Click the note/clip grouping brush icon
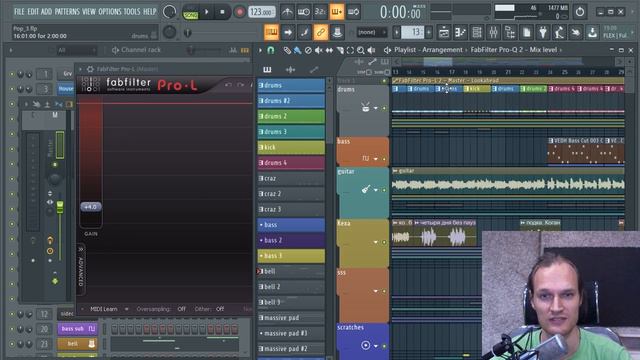This screenshot has height=360, width=640. [304, 32]
